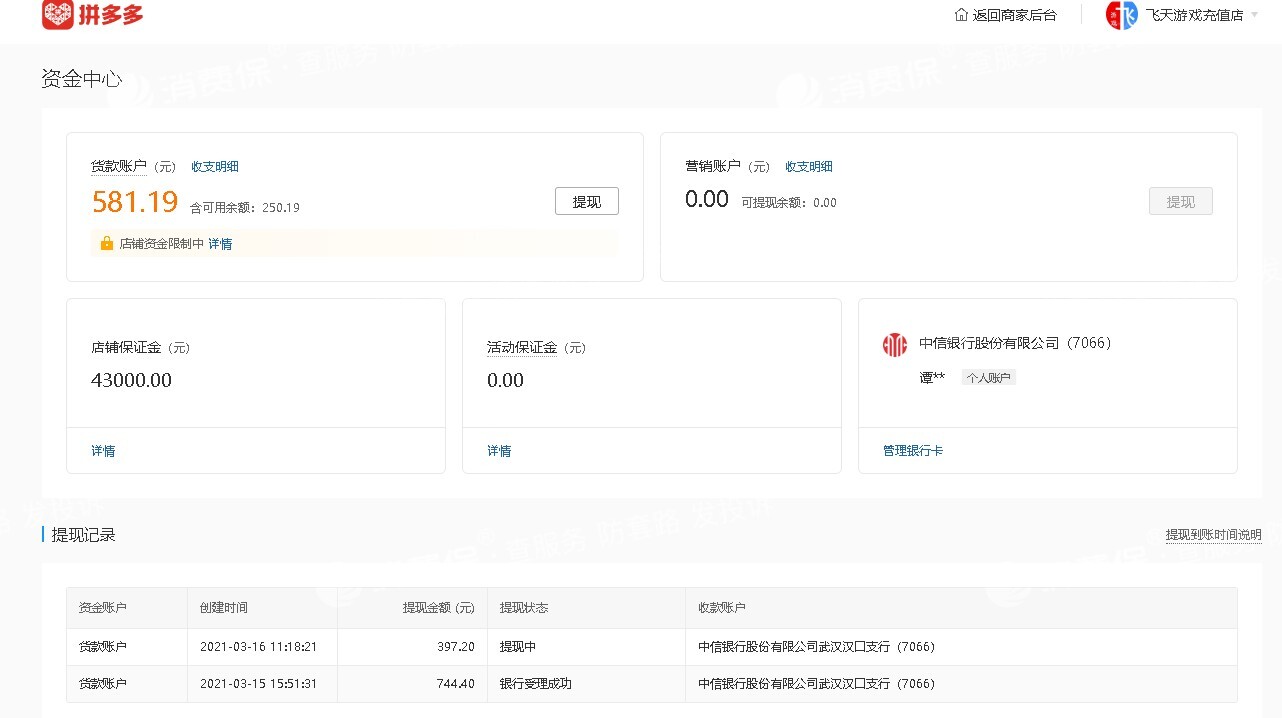1282x718 pixels.
Task: Open 提现到账时间说明
Action: click(1213, 535)
